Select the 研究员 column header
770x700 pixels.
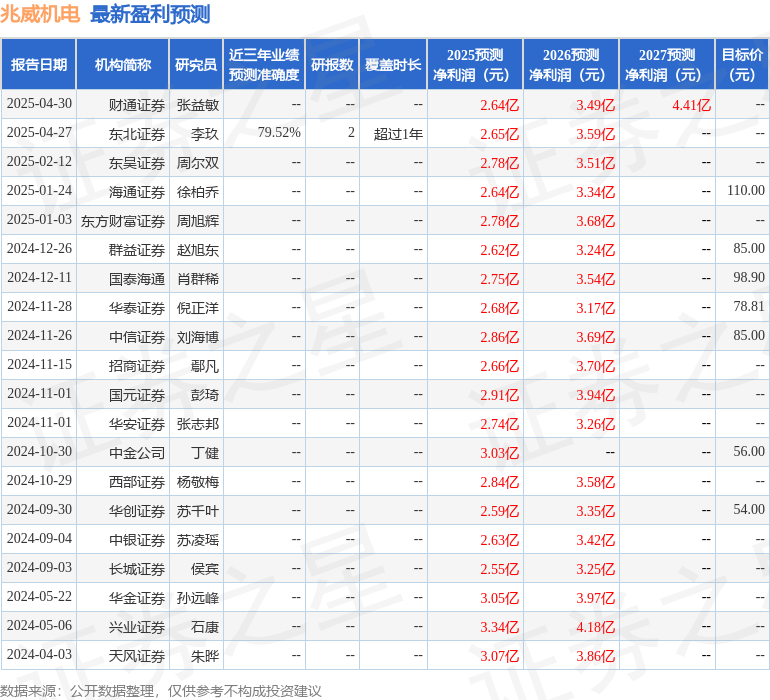196,64
